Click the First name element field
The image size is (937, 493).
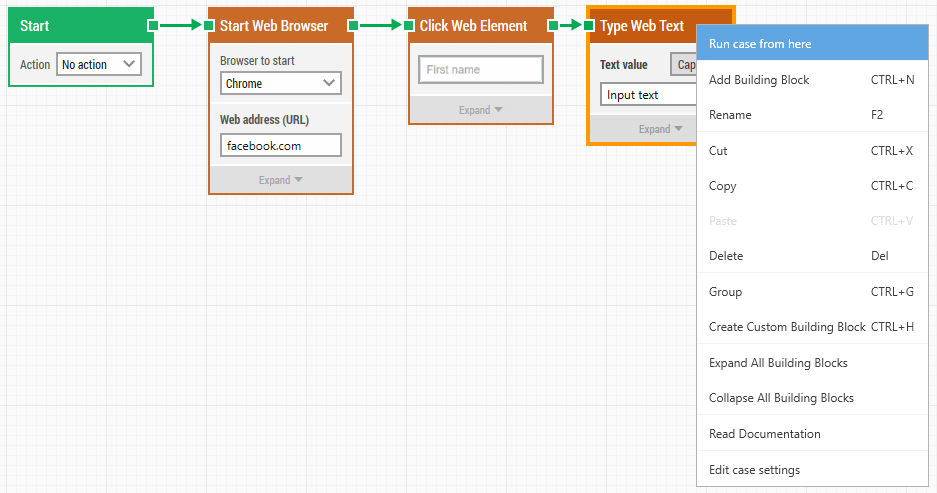[x=481, y=69]
